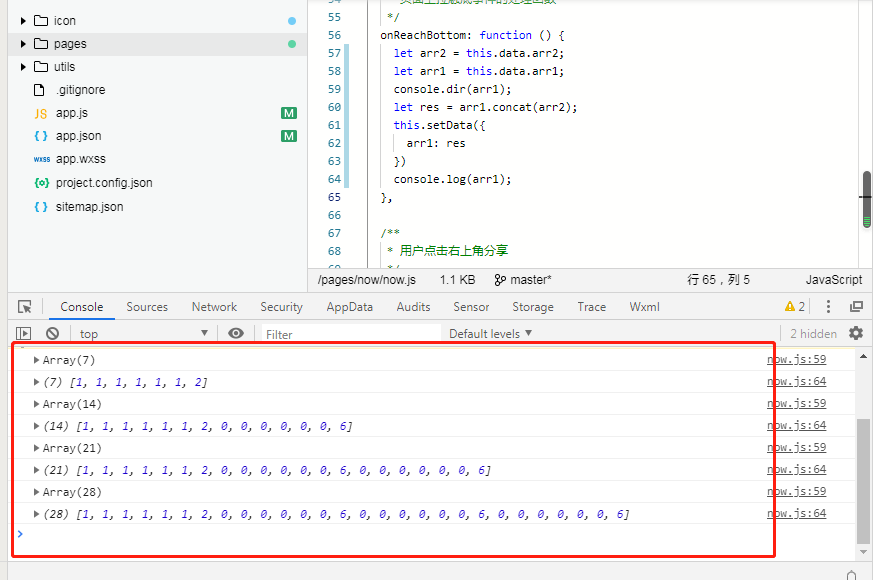Viewport: 873px width, 580px height.
Task: Open the Default levels dropdown
Action: coord(491,333)
